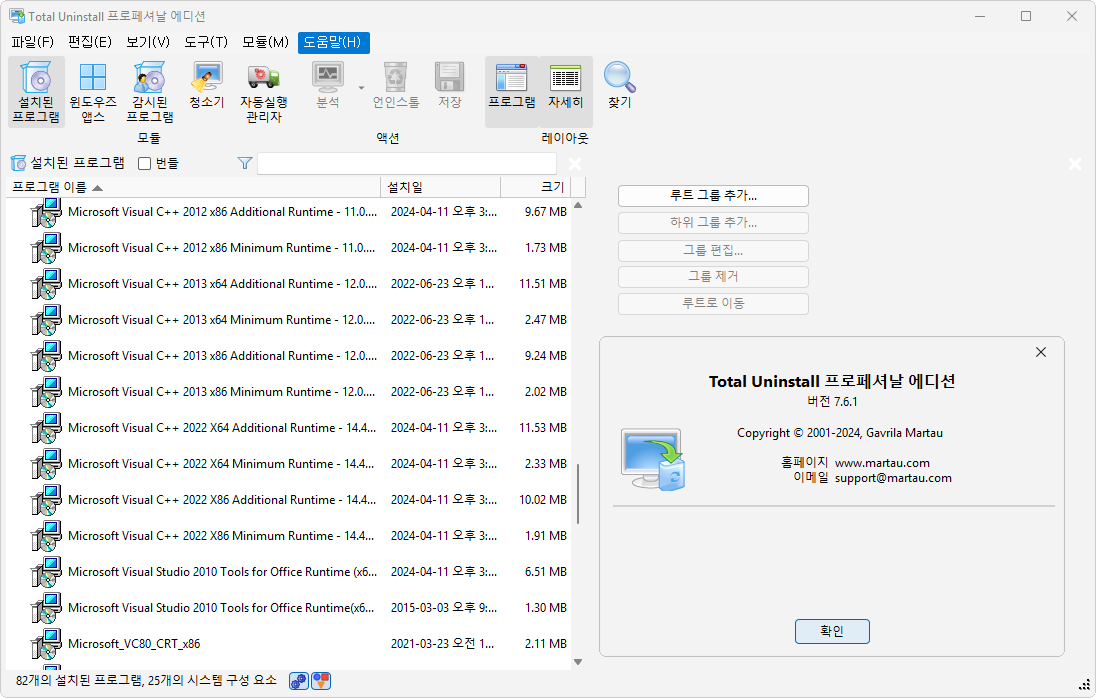Clear the filter box with X icon

click(575, 163)
